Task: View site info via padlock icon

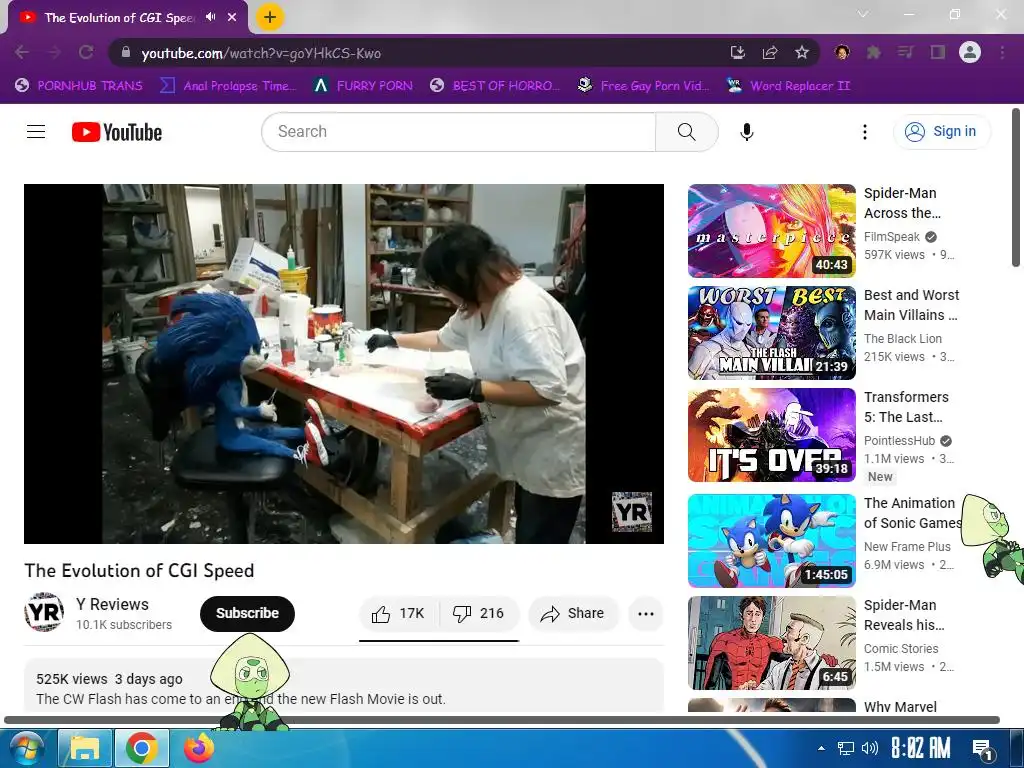Action: pyautogui.click(x=126, y=52)
